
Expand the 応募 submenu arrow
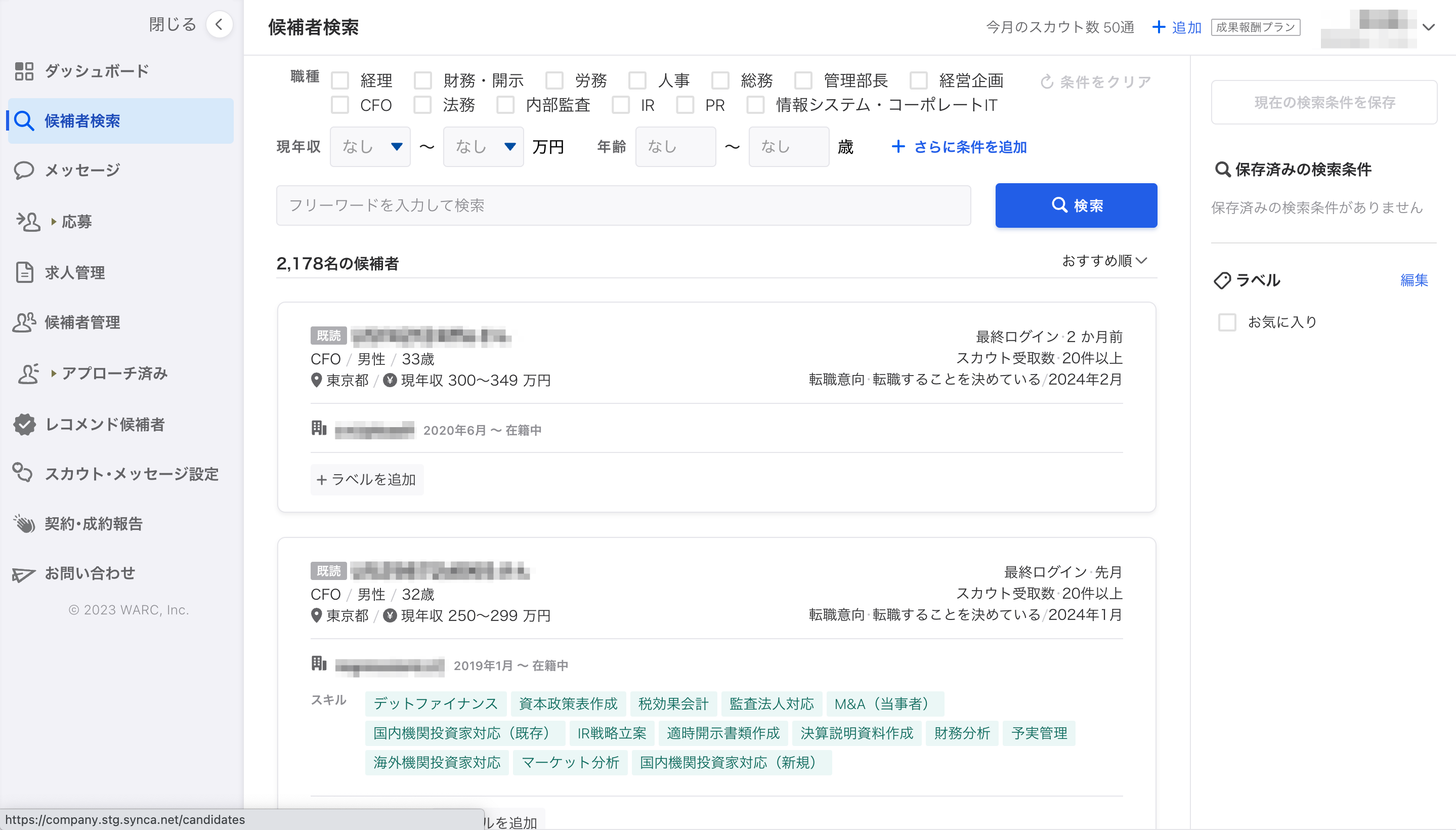coord(54,222)
